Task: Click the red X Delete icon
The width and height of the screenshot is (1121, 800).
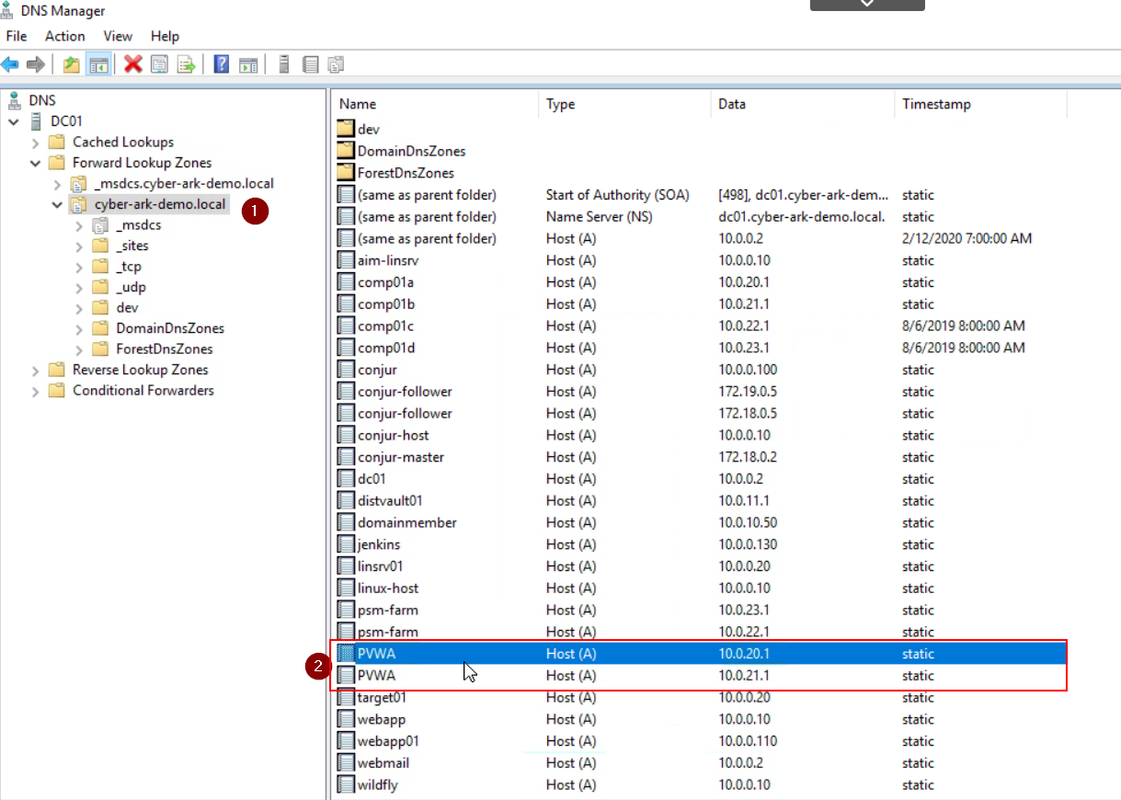Action: [133, 64]
